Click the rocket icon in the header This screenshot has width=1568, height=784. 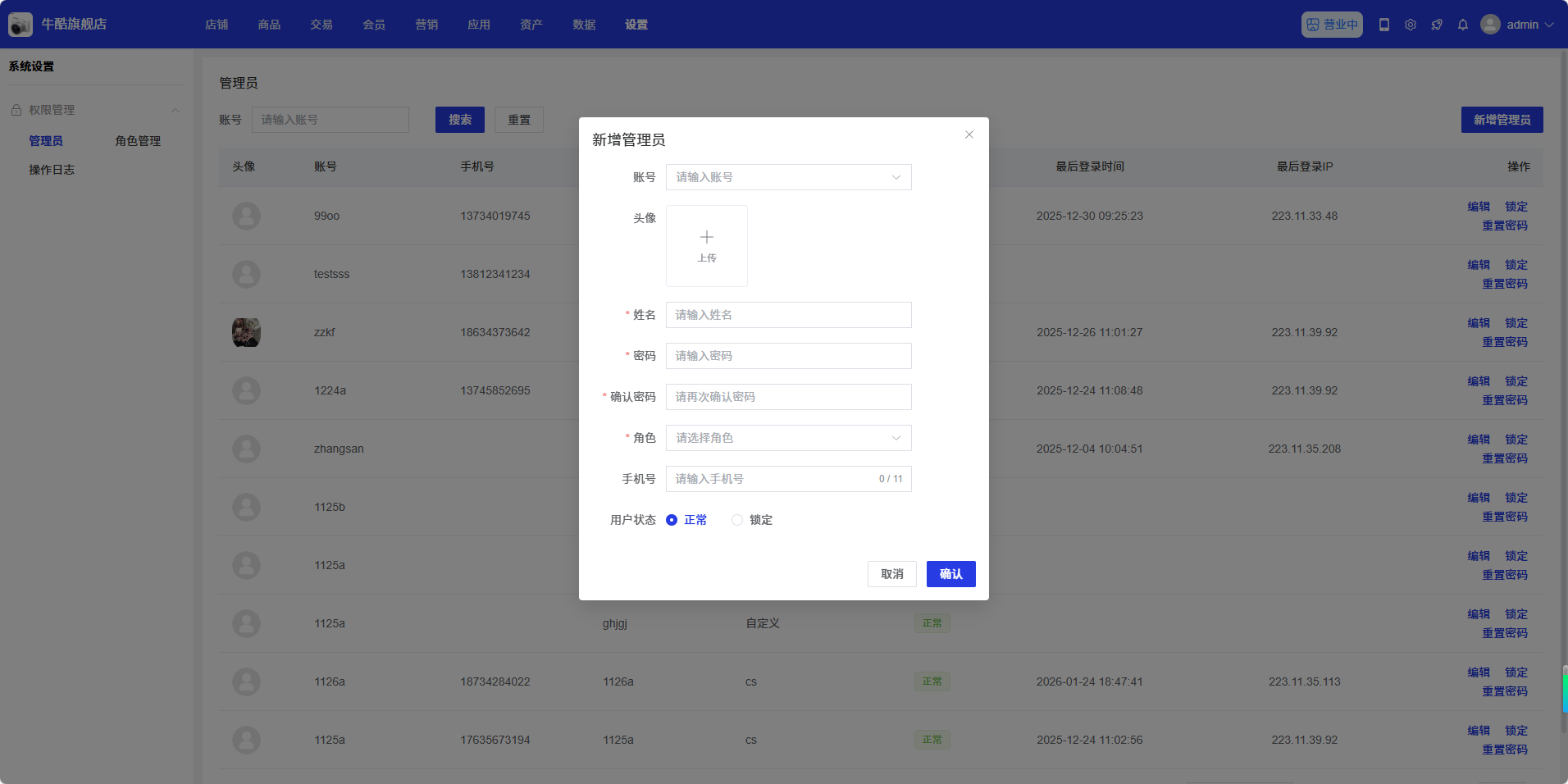tap(1437, 25)
